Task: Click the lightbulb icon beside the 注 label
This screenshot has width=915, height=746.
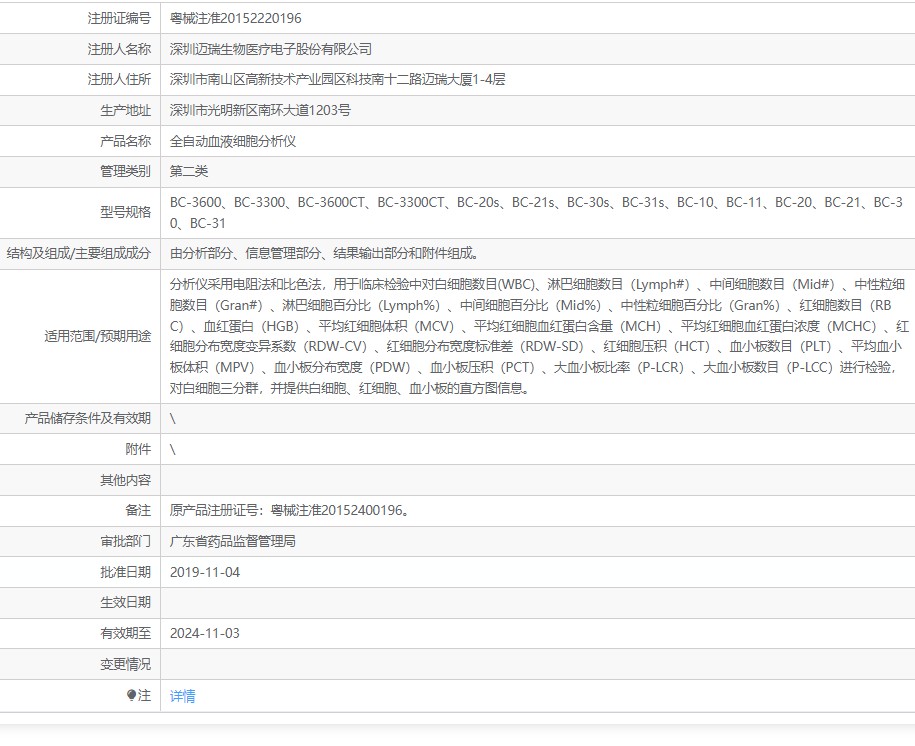Action: pos(131,695)
